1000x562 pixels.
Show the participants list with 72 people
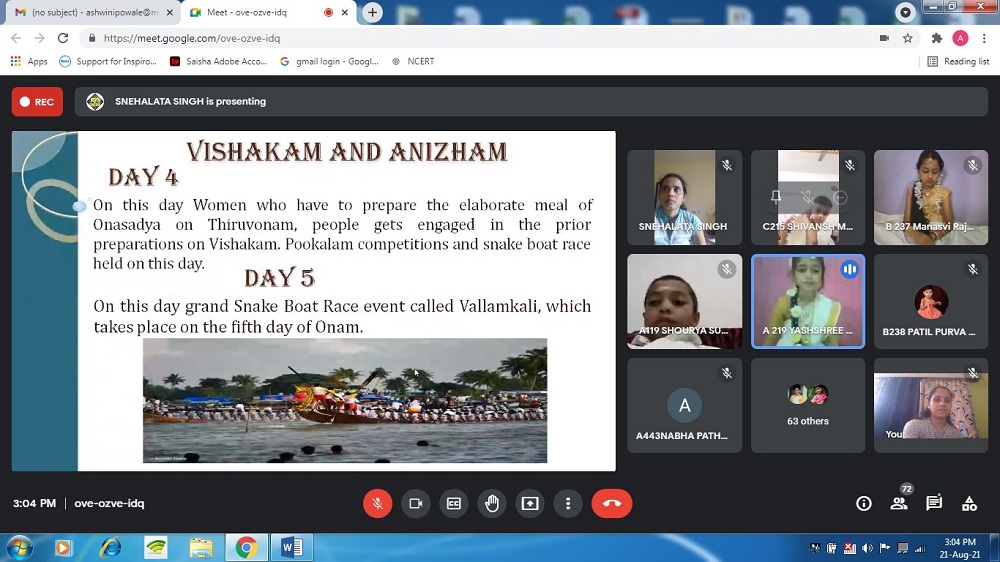[899, 504]
